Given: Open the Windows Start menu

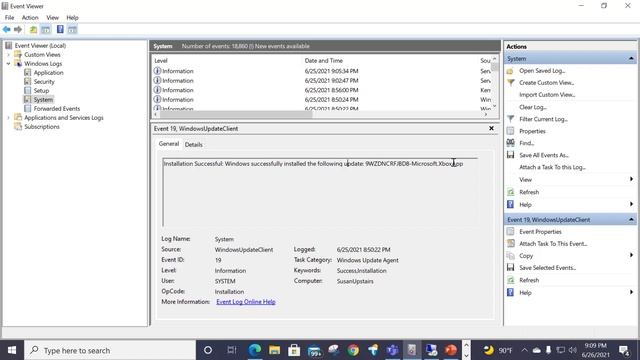Looking at the screenshot, I should pos(12,350).
